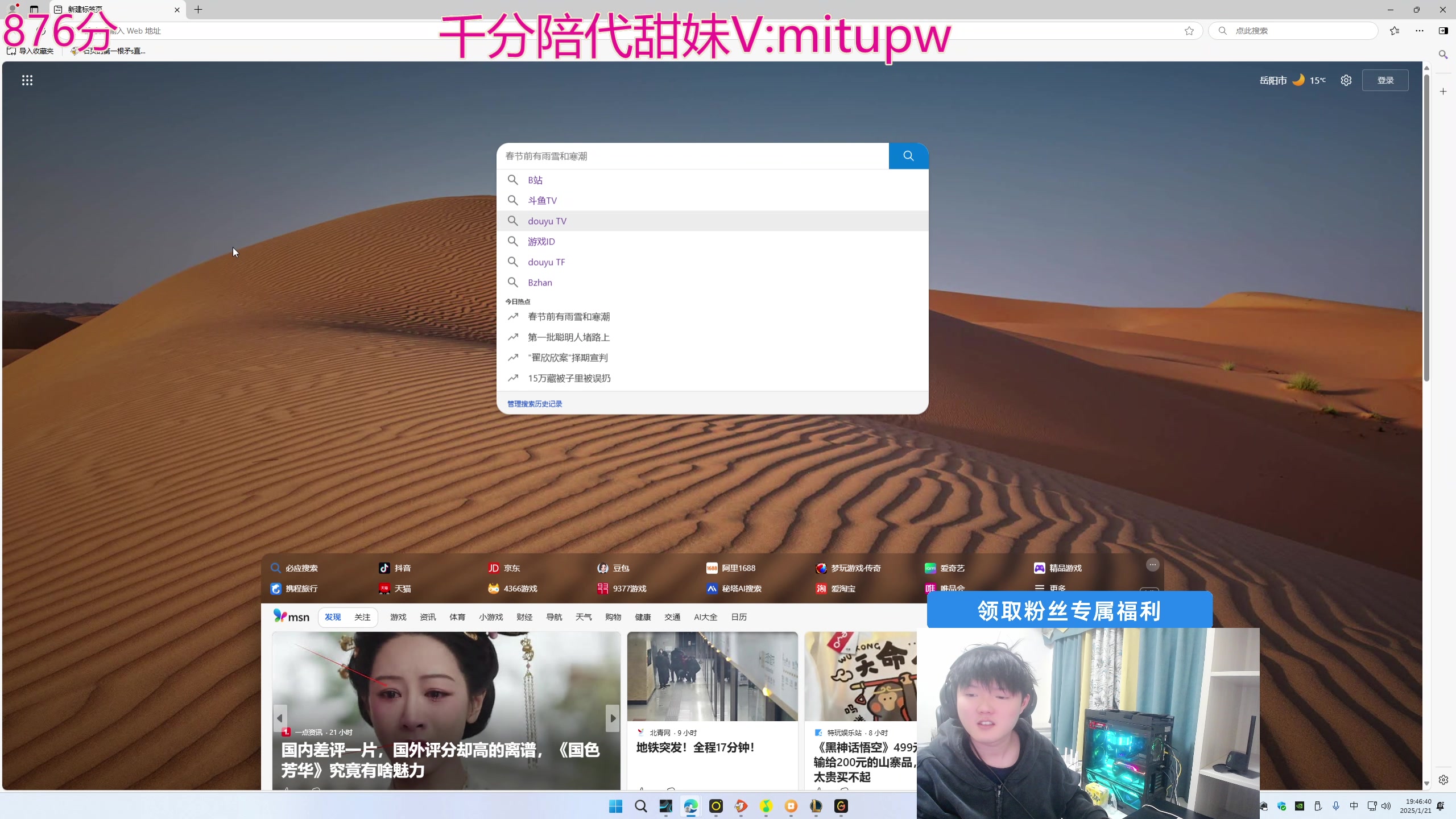1456x819 pixels.
Task: Open browser menu three dots
Action: pyautogui.click(x=1420, y=31)
